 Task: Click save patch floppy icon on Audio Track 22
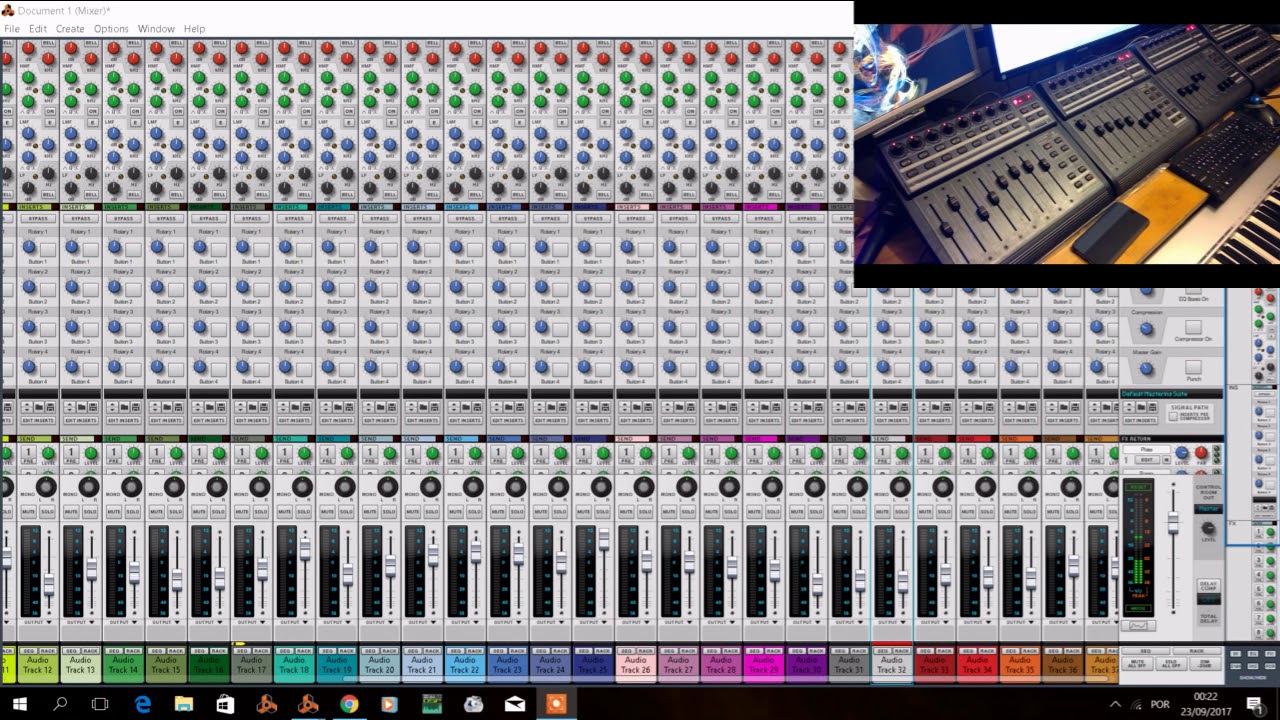click(x=477, y=407)
